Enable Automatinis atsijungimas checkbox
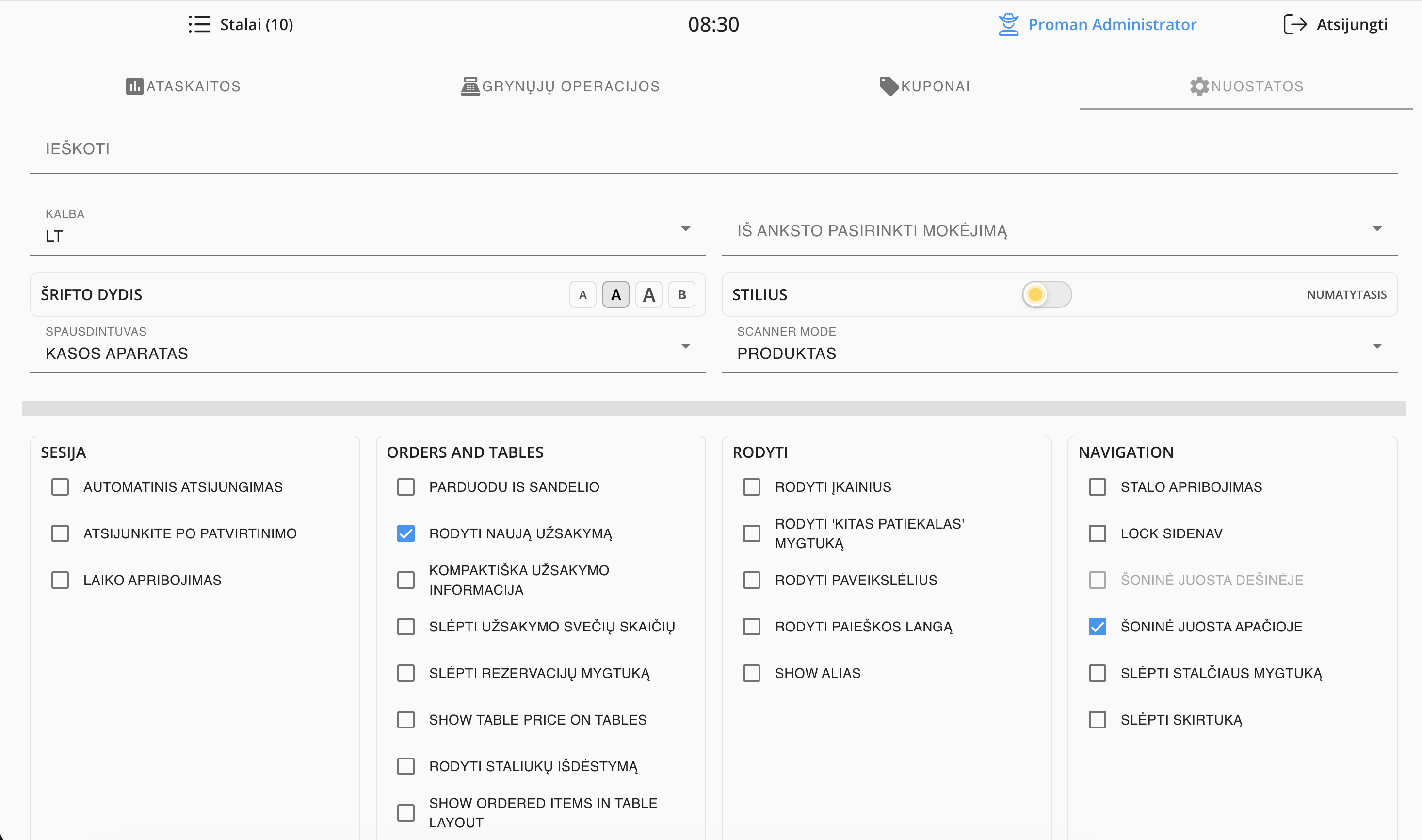The height and width of the screenshot is (840, 1422). click(x=60, y=487)
